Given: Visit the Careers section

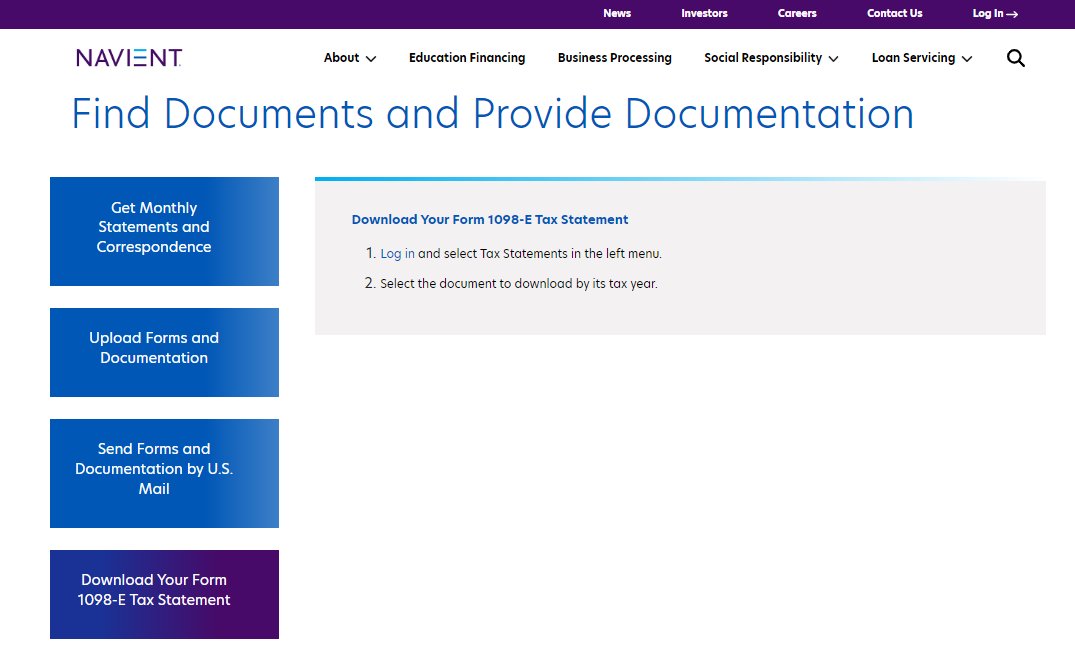Looking at the screenshot, I should [797, 13].
